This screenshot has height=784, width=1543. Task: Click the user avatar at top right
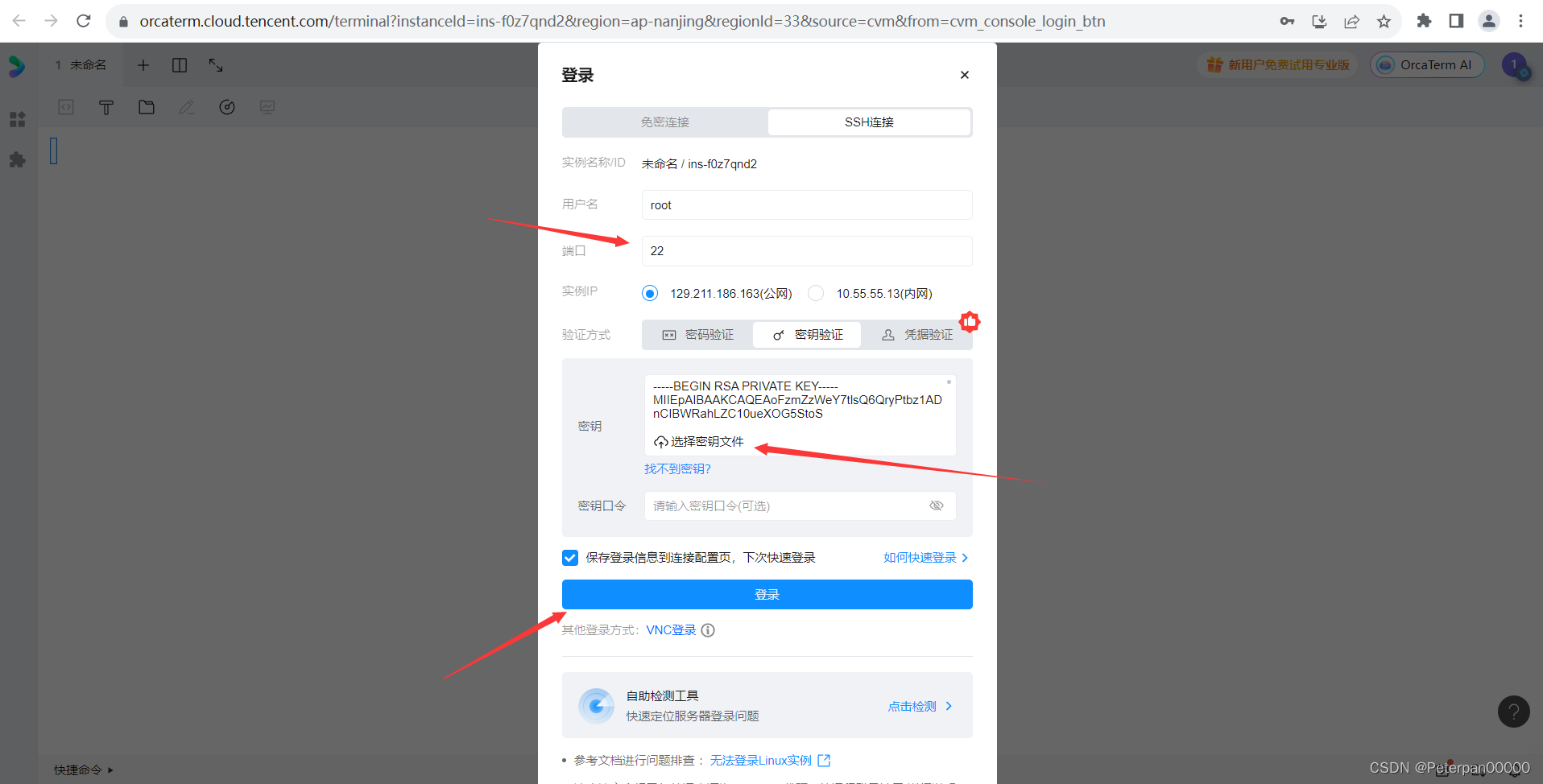[1516, 65]
